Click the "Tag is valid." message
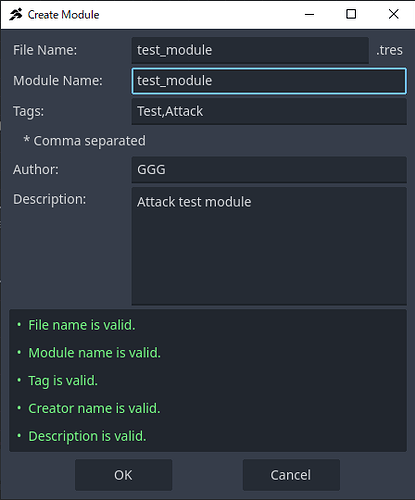 [x=63, y=381]
